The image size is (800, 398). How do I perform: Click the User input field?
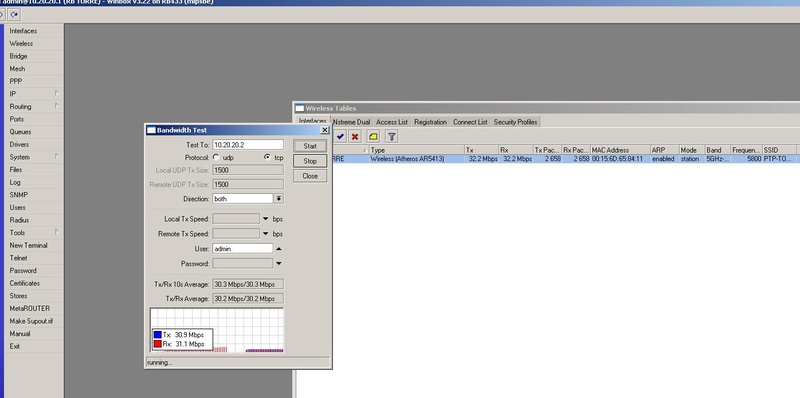243,248
